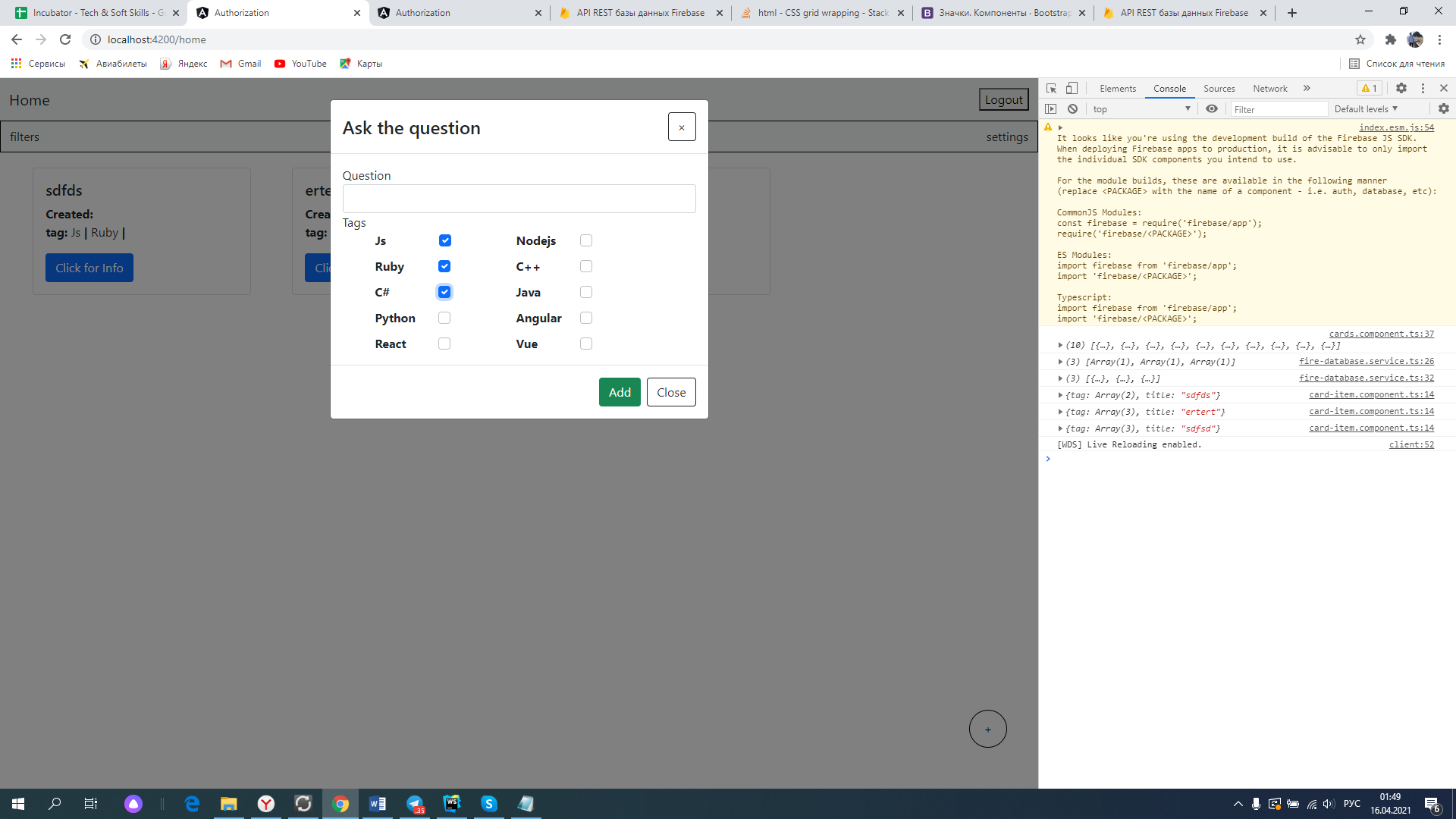Screen dimensions: 1456x819
Task: Expand the sdfds tag object log entry
Action: 1060,395
